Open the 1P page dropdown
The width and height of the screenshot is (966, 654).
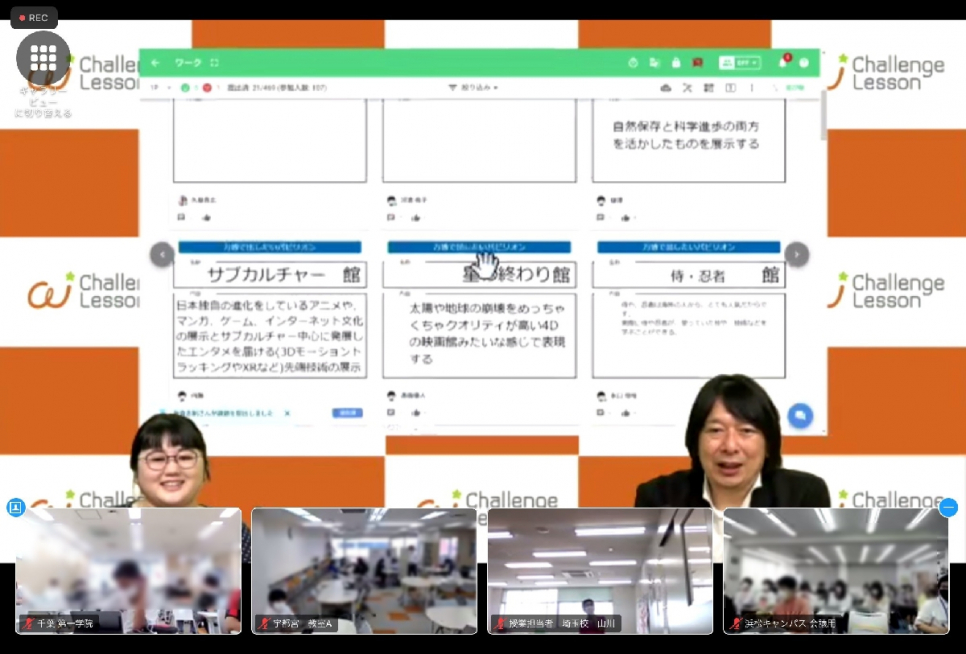pyautogui.click(x=160, y=88)
